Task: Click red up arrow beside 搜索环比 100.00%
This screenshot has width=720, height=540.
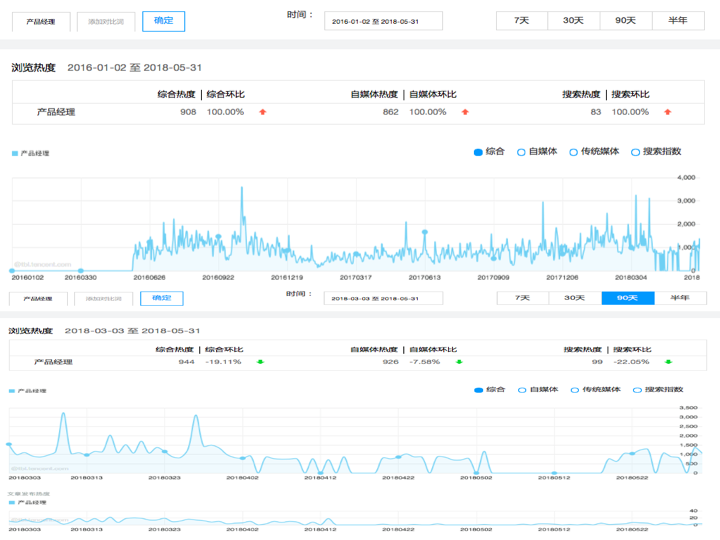Action: coord(668,112)
